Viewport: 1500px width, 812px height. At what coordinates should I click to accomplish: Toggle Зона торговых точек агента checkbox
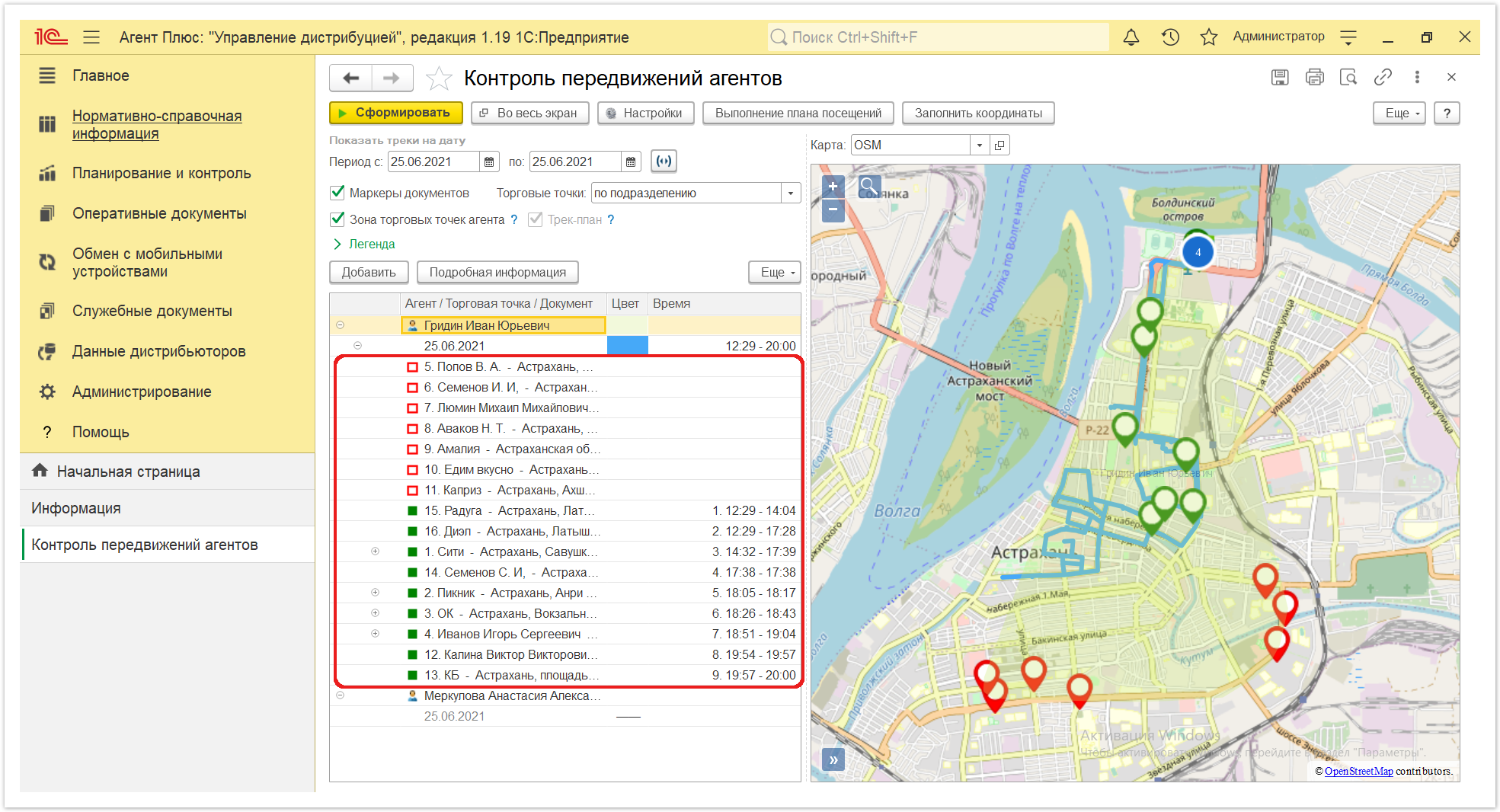coord(337,219)
